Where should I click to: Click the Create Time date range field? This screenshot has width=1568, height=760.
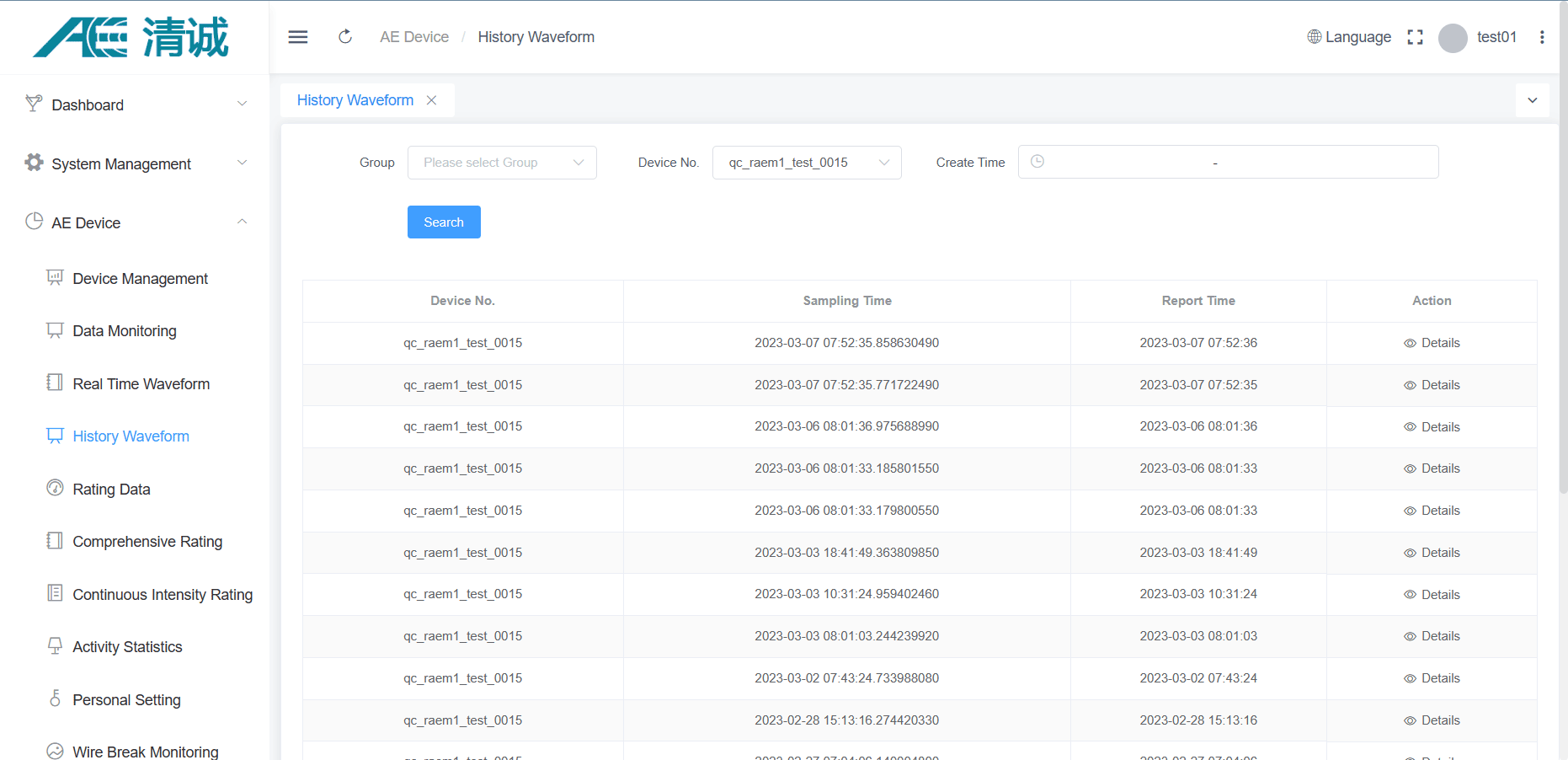point(1227,162)
